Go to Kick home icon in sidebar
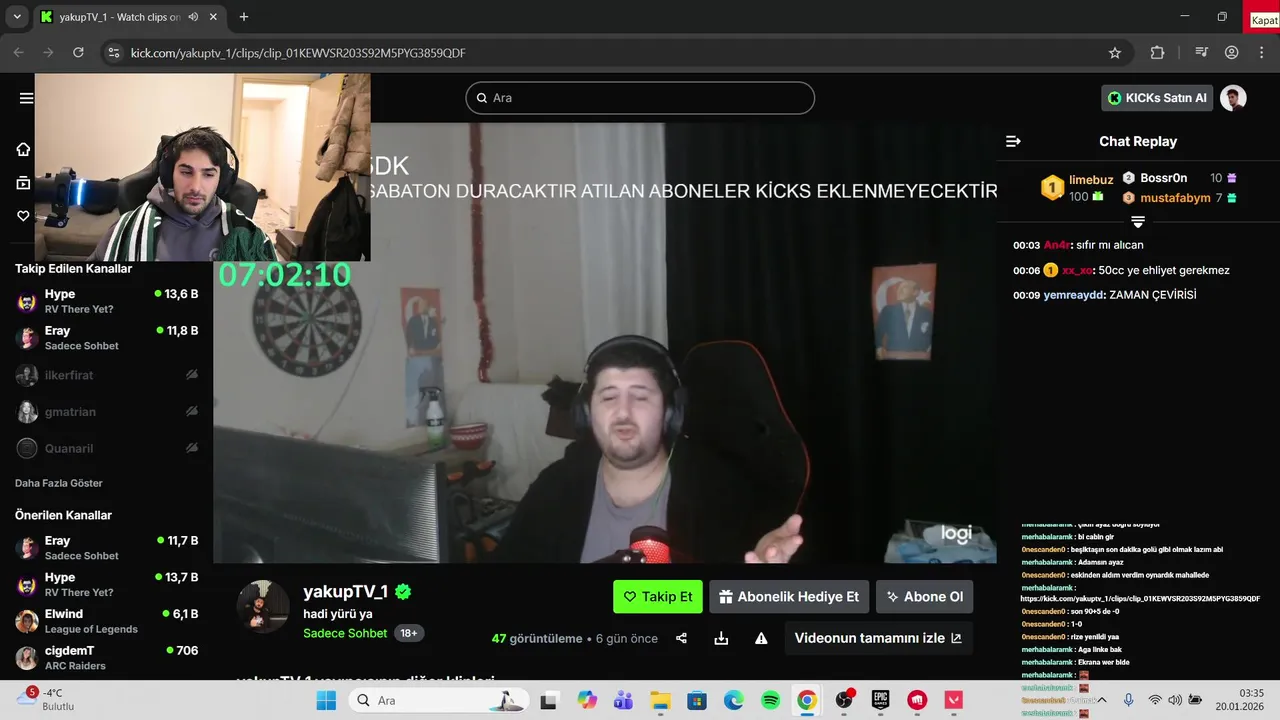 click(23, 149)
